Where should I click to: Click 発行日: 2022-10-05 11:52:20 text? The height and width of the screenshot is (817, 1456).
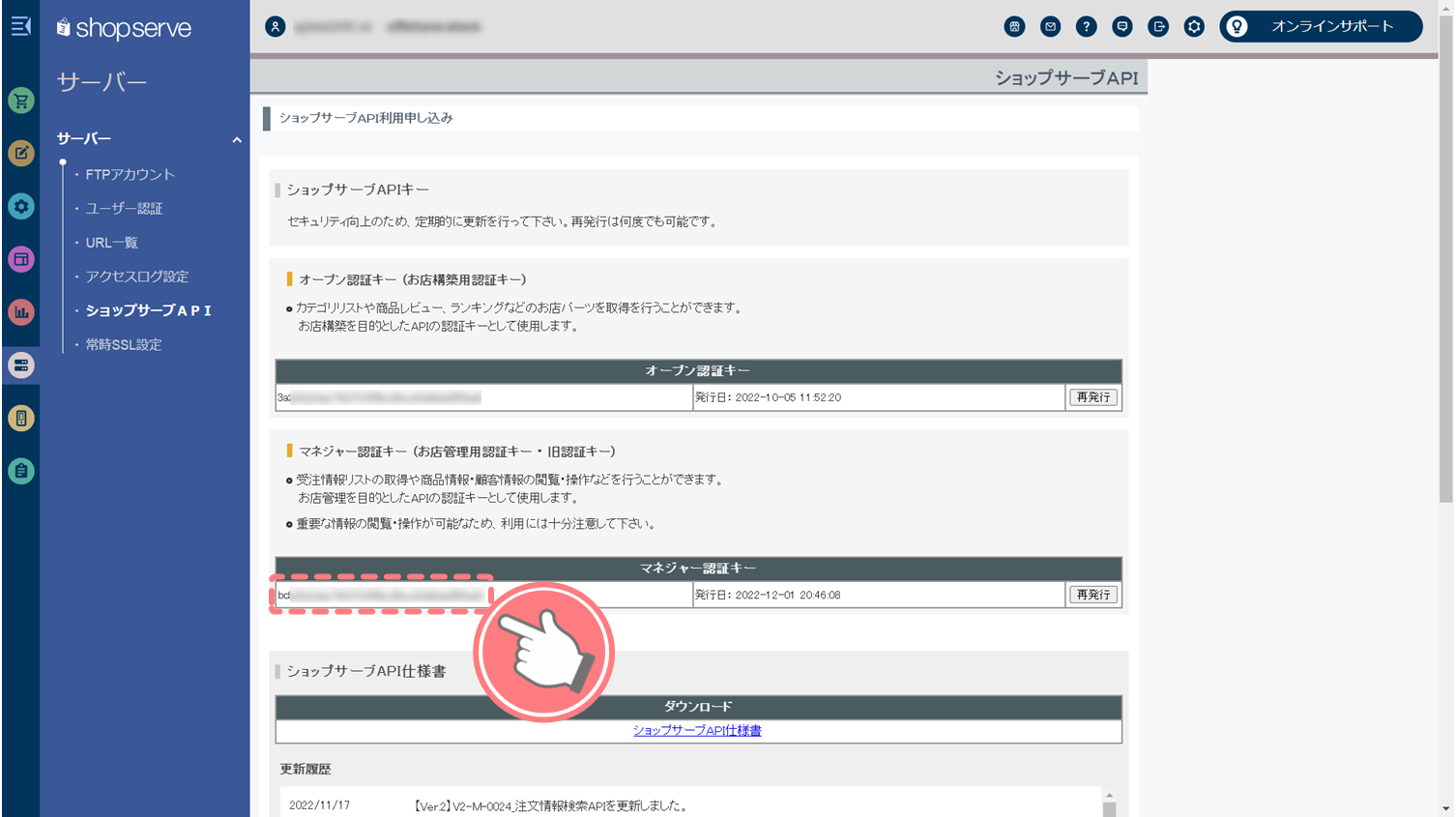[x=769, y=397]
